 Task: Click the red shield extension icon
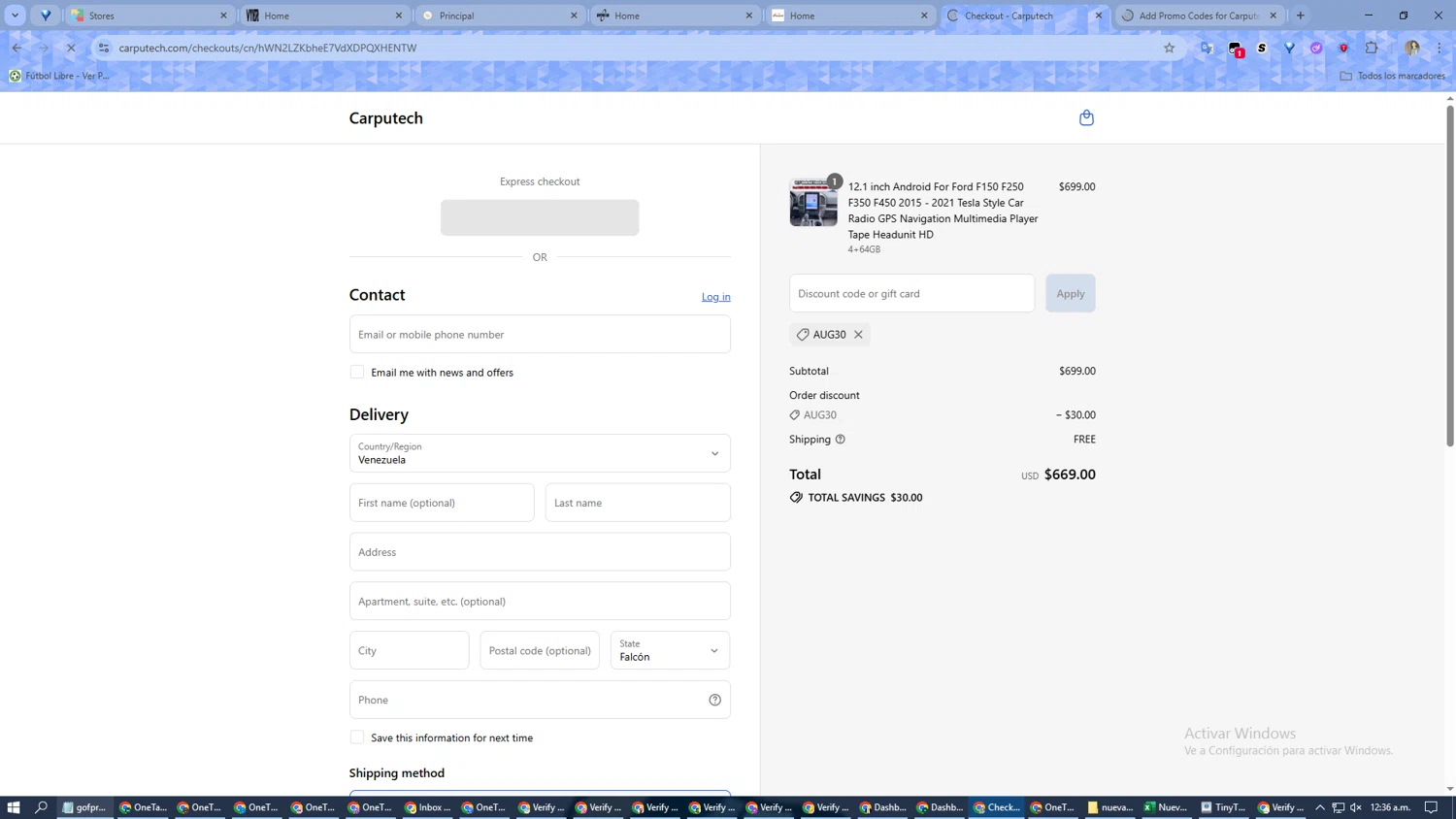1343,48
